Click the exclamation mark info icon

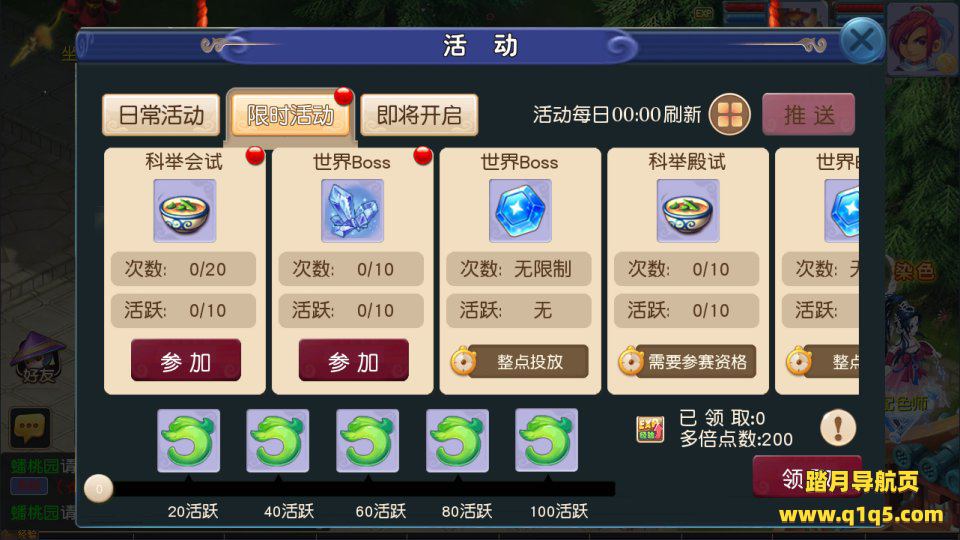[838, 427]
